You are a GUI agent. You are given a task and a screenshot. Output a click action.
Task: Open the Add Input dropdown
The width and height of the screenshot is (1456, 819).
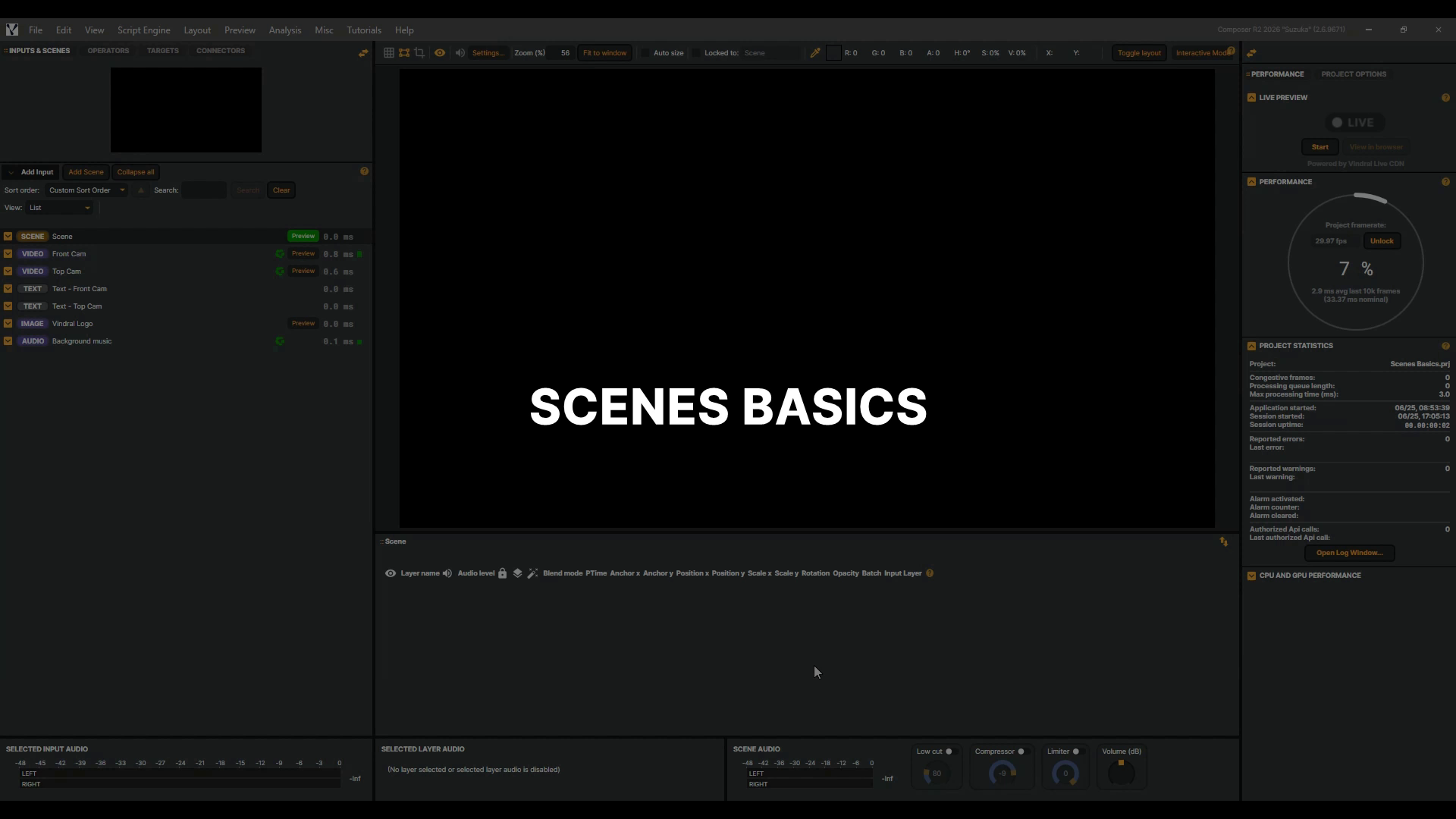tap(30, 172)
